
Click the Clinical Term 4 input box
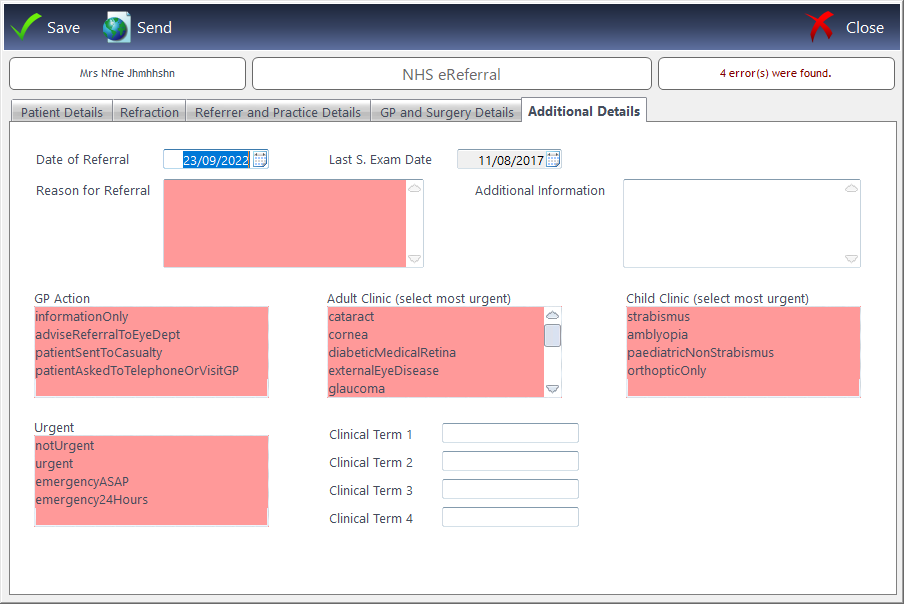(x=510, y=517)
